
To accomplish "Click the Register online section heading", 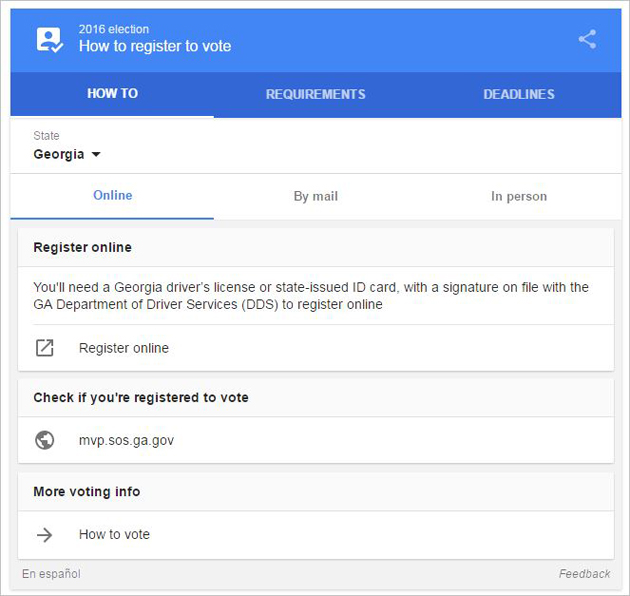I will pyautogui.click(x=82, y=247).
